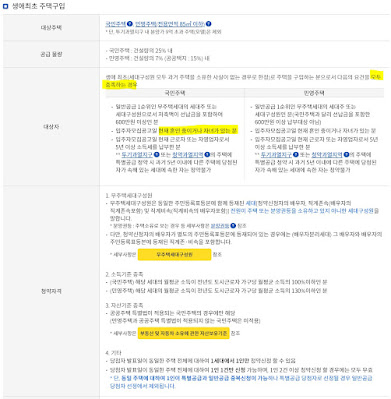The image size is (391, 399).
Task: Click help icon after 투기과열지구 in 국민주택 column
Action: coord(156,155)
